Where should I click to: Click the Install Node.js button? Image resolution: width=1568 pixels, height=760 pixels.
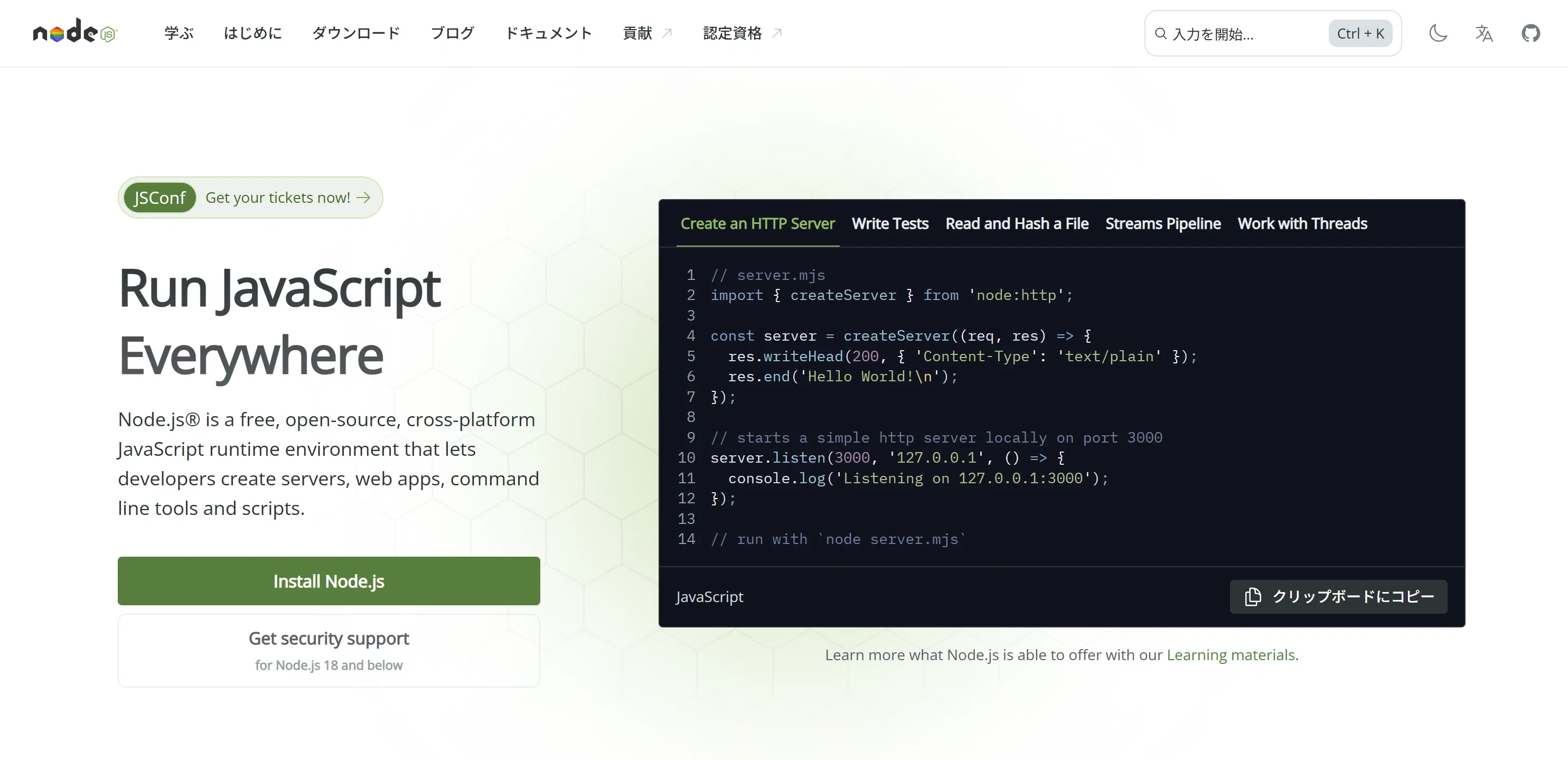(x=328, y=580)
